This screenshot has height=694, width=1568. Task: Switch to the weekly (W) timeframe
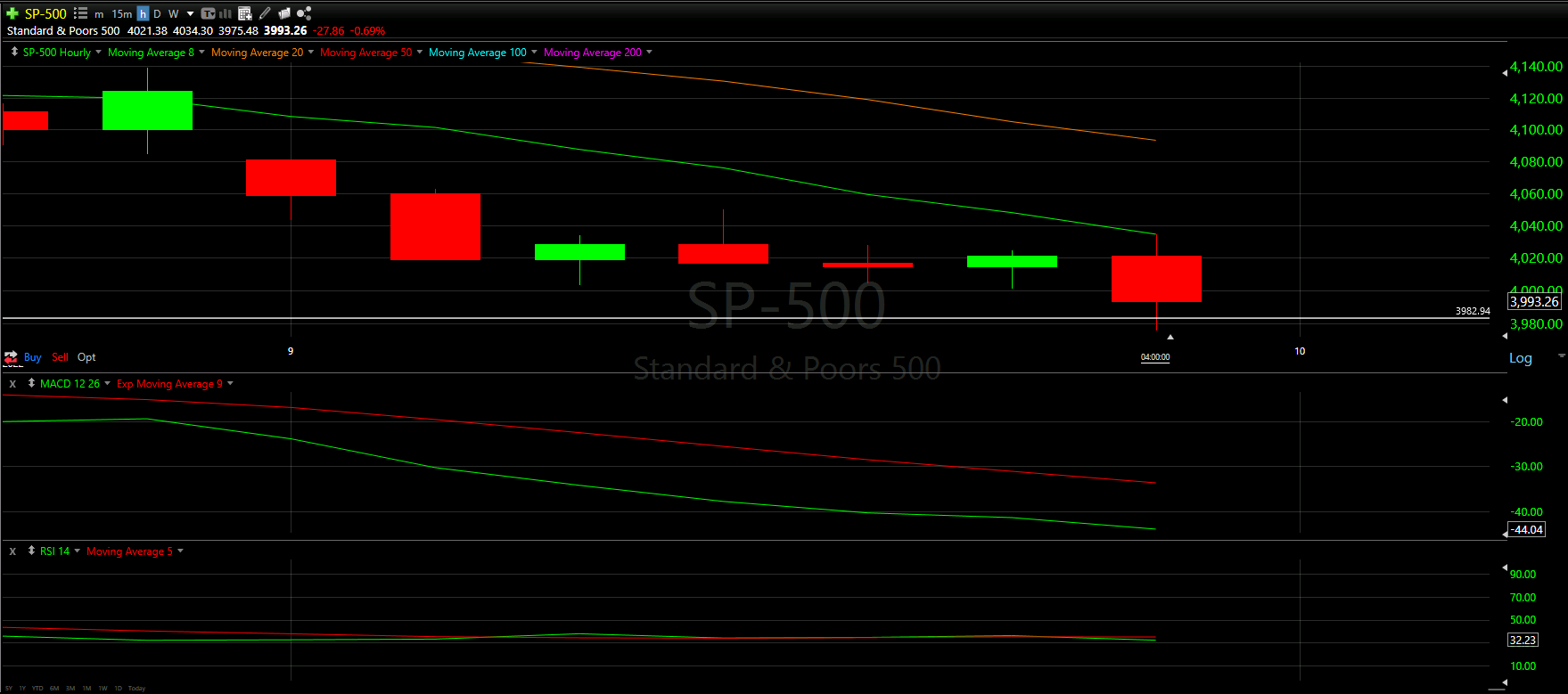173,13
